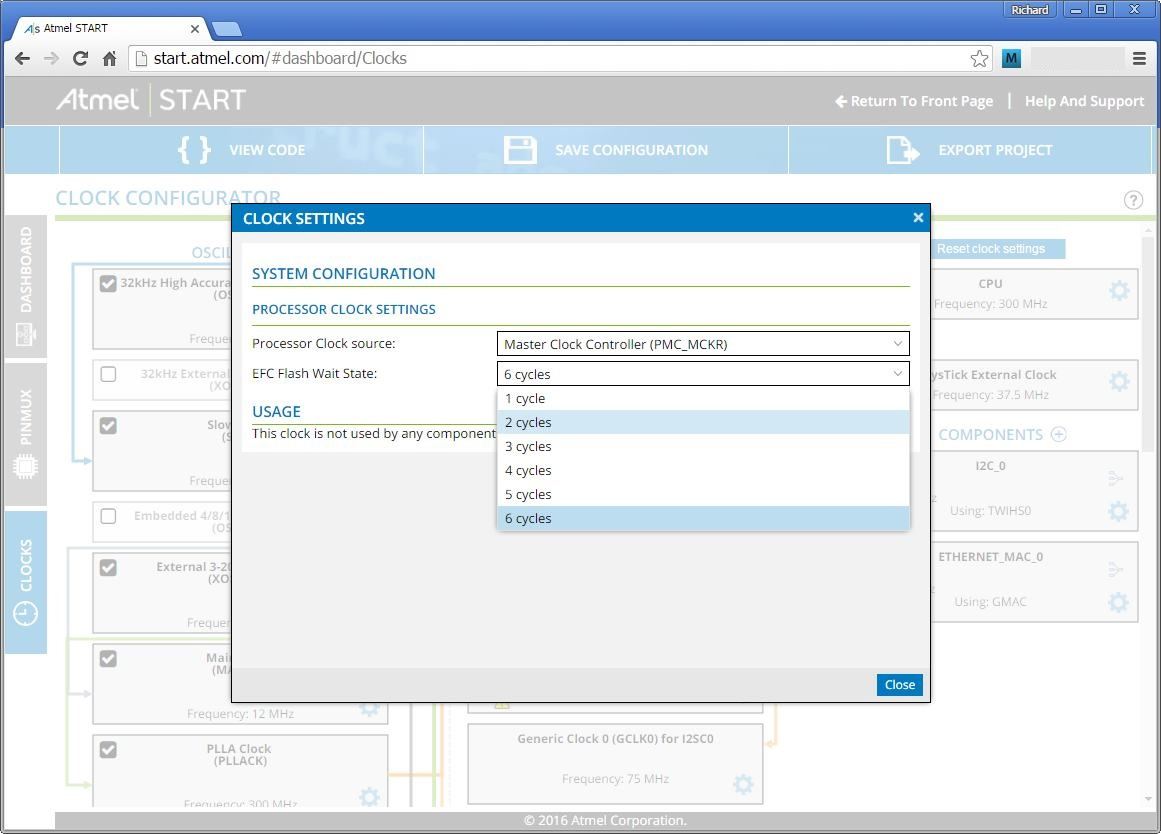1161x834 pixels.
Task: Choose the 5 cycles option
Action: [703, 495]
